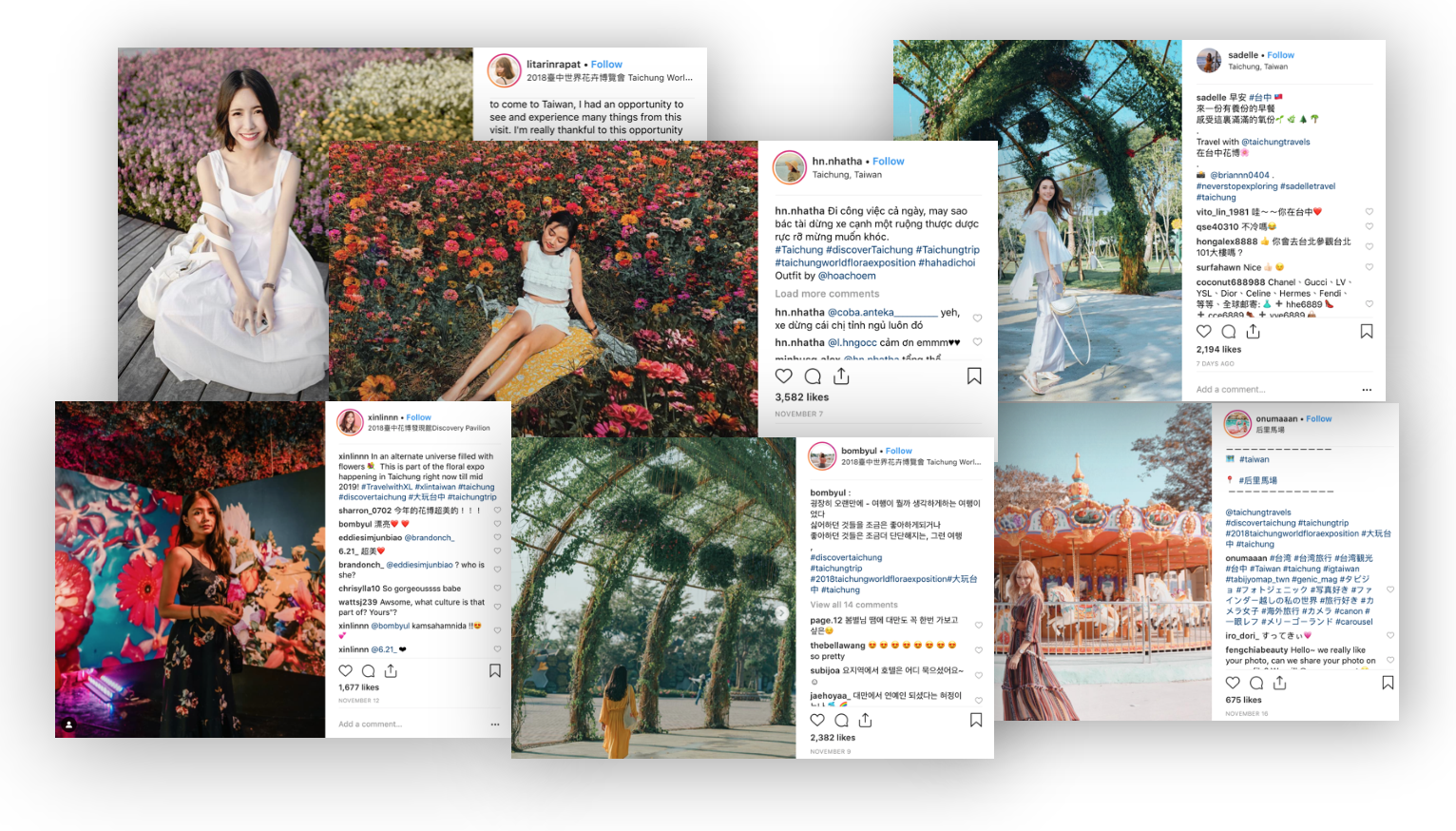This screenshot has width=1456, height=831.
Task: Open #discoverTaichung hashtag in hn.nhatha caption
Action: (x=870, y=250)
